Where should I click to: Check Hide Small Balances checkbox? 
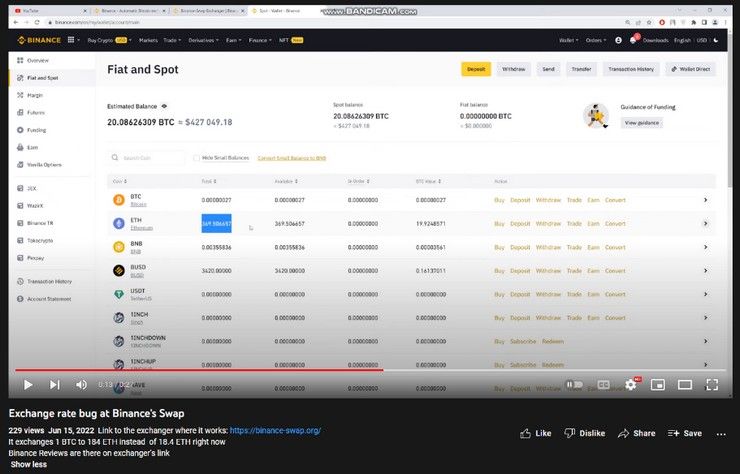196,158
